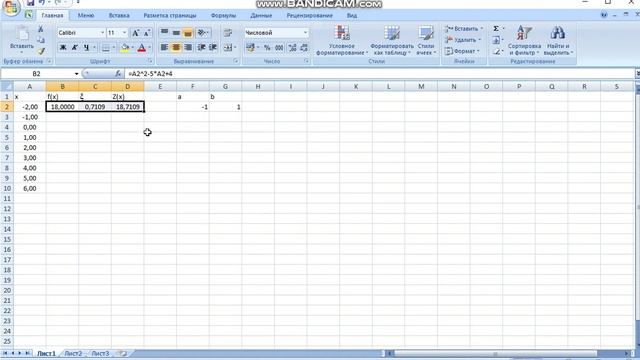Toggle align text left
The width and height of the screenshot is (640, 360).
[164, 48]
